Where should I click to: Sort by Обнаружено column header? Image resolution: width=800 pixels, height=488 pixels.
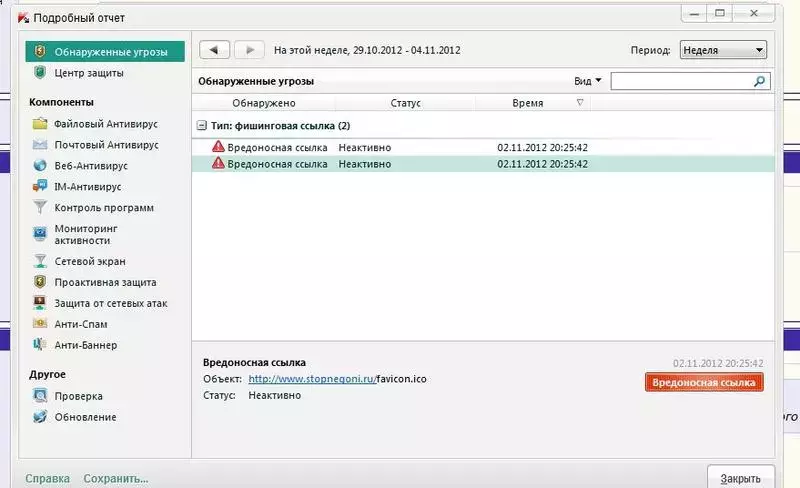[264, 103]
